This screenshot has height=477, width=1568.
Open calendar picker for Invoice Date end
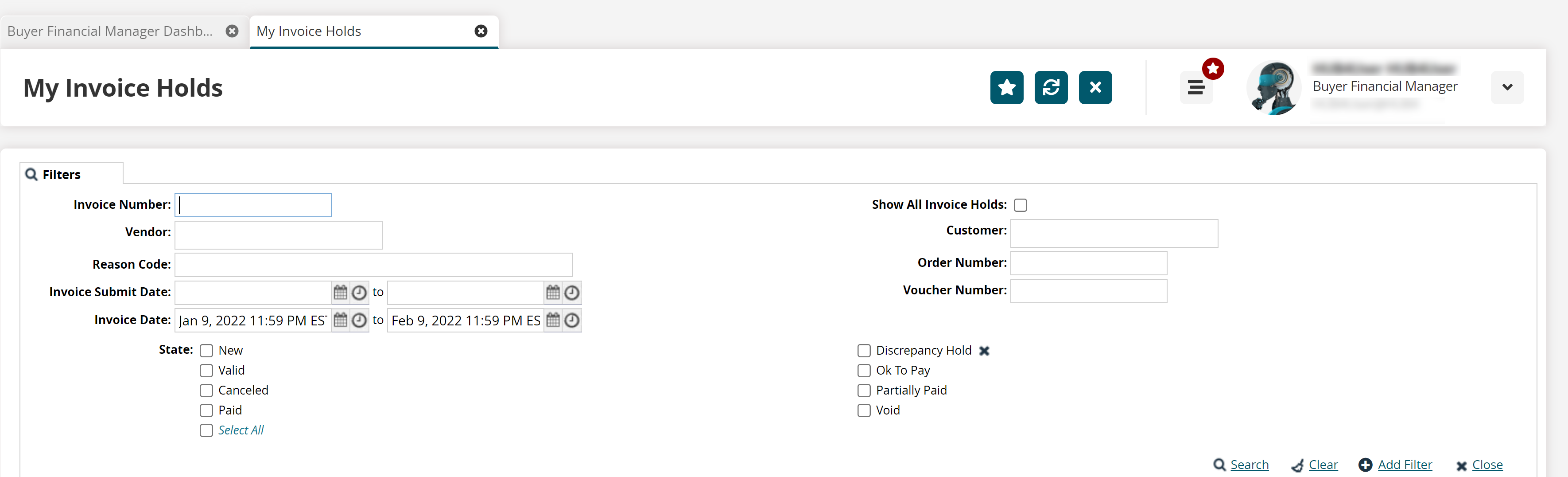coord(553,321)
